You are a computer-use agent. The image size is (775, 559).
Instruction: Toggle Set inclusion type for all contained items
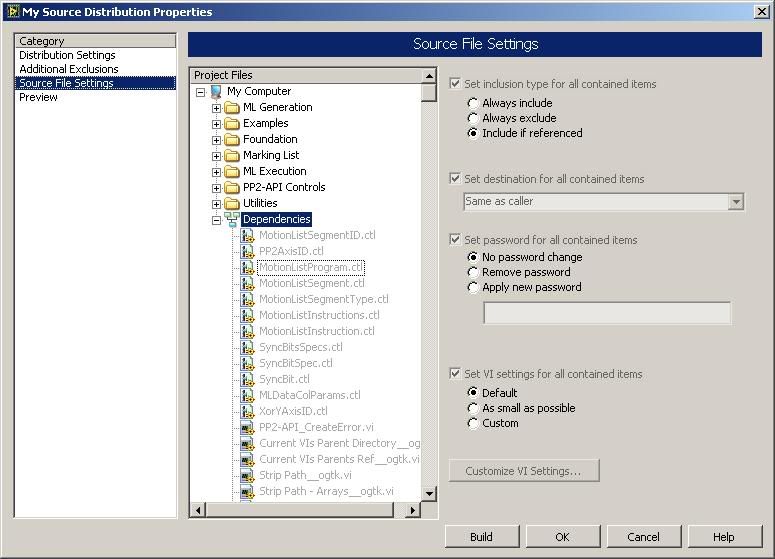pos(455,84)
